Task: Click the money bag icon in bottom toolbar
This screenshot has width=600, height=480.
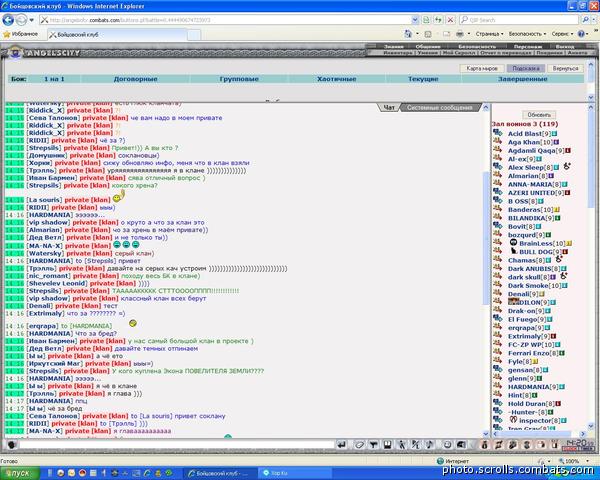Action: pyautogui.click(x=484, y=445)
